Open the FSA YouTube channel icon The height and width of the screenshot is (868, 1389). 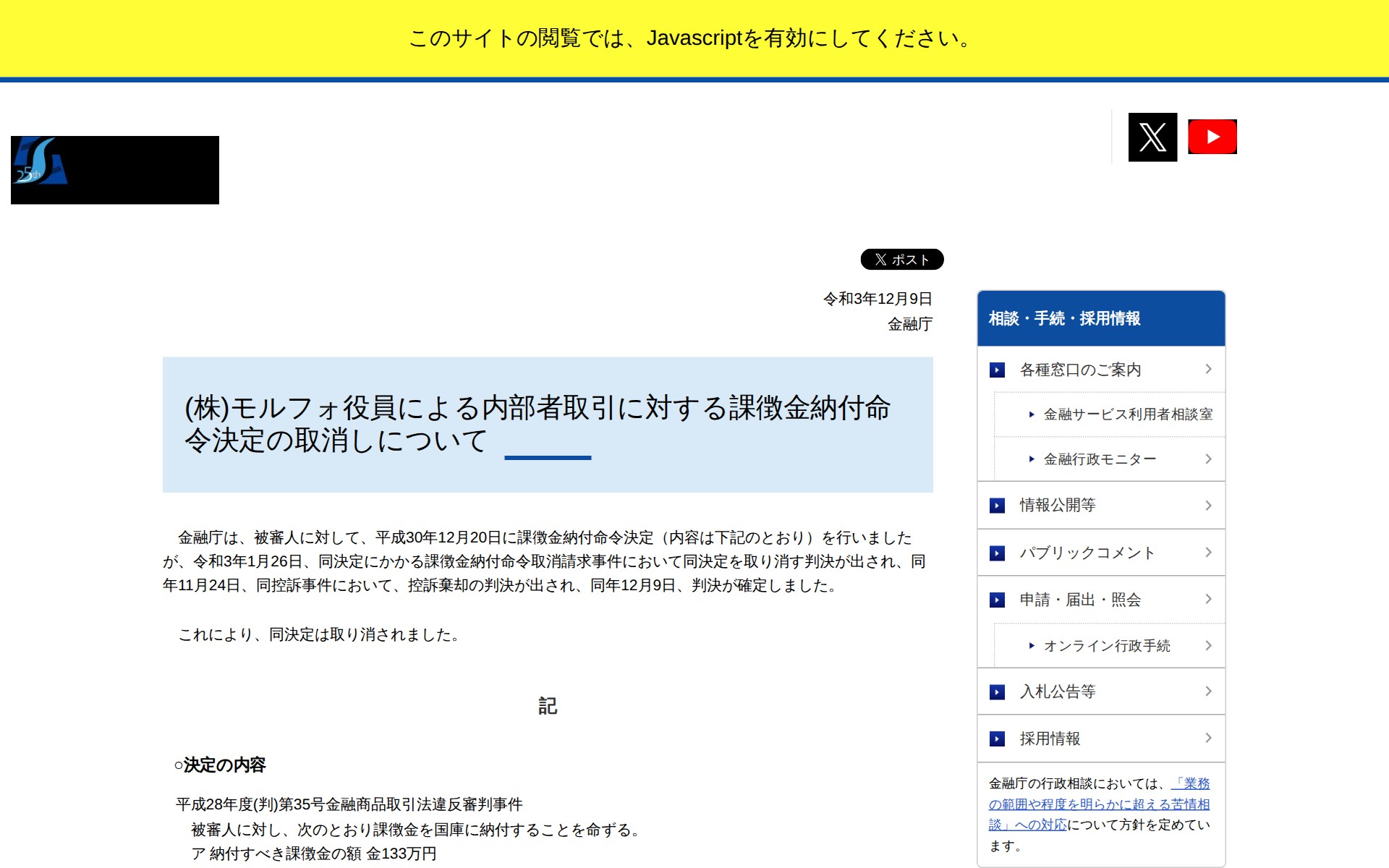[x=1212, y=136]
